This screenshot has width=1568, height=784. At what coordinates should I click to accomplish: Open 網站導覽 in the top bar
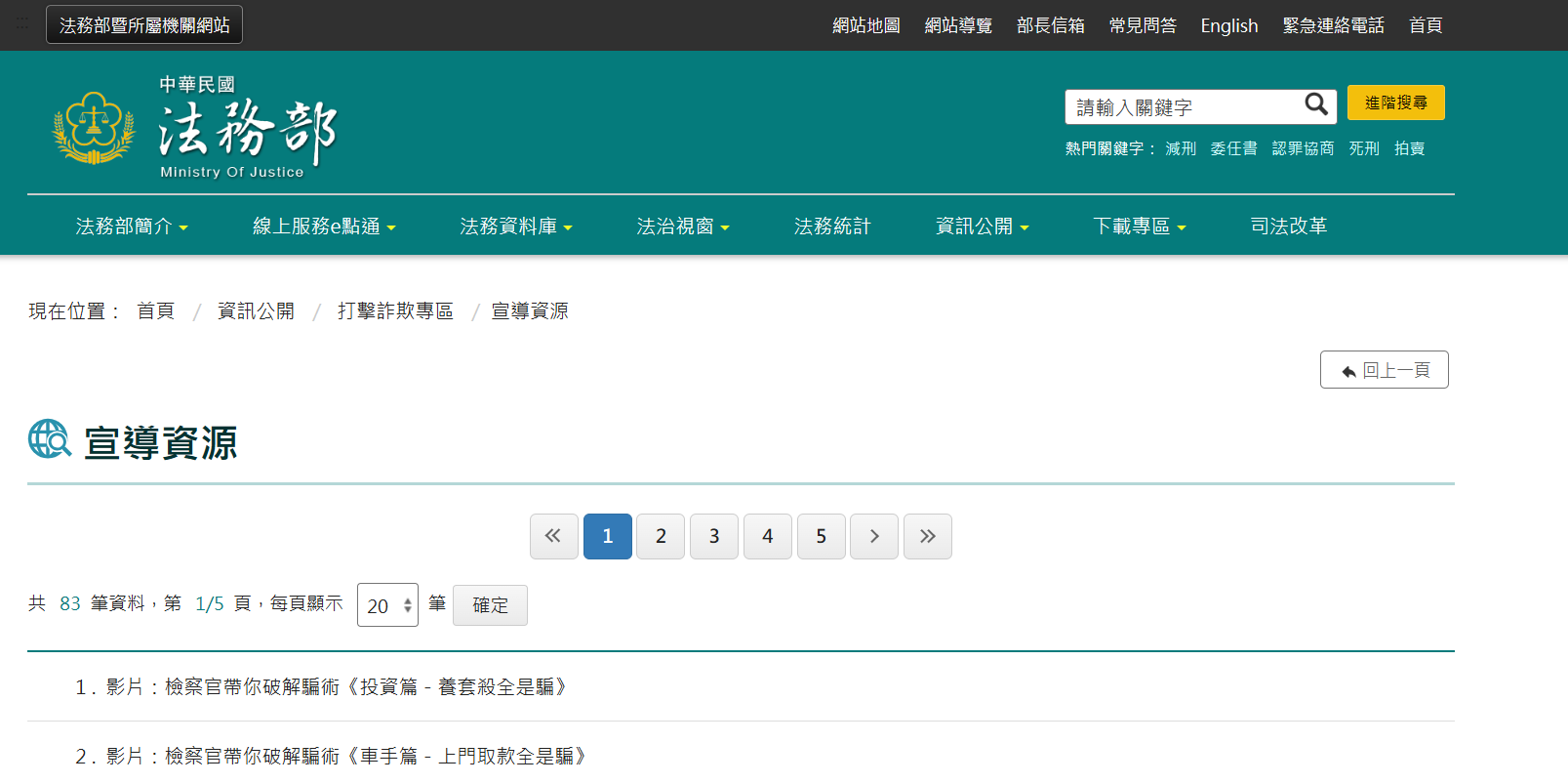point(958,25)
